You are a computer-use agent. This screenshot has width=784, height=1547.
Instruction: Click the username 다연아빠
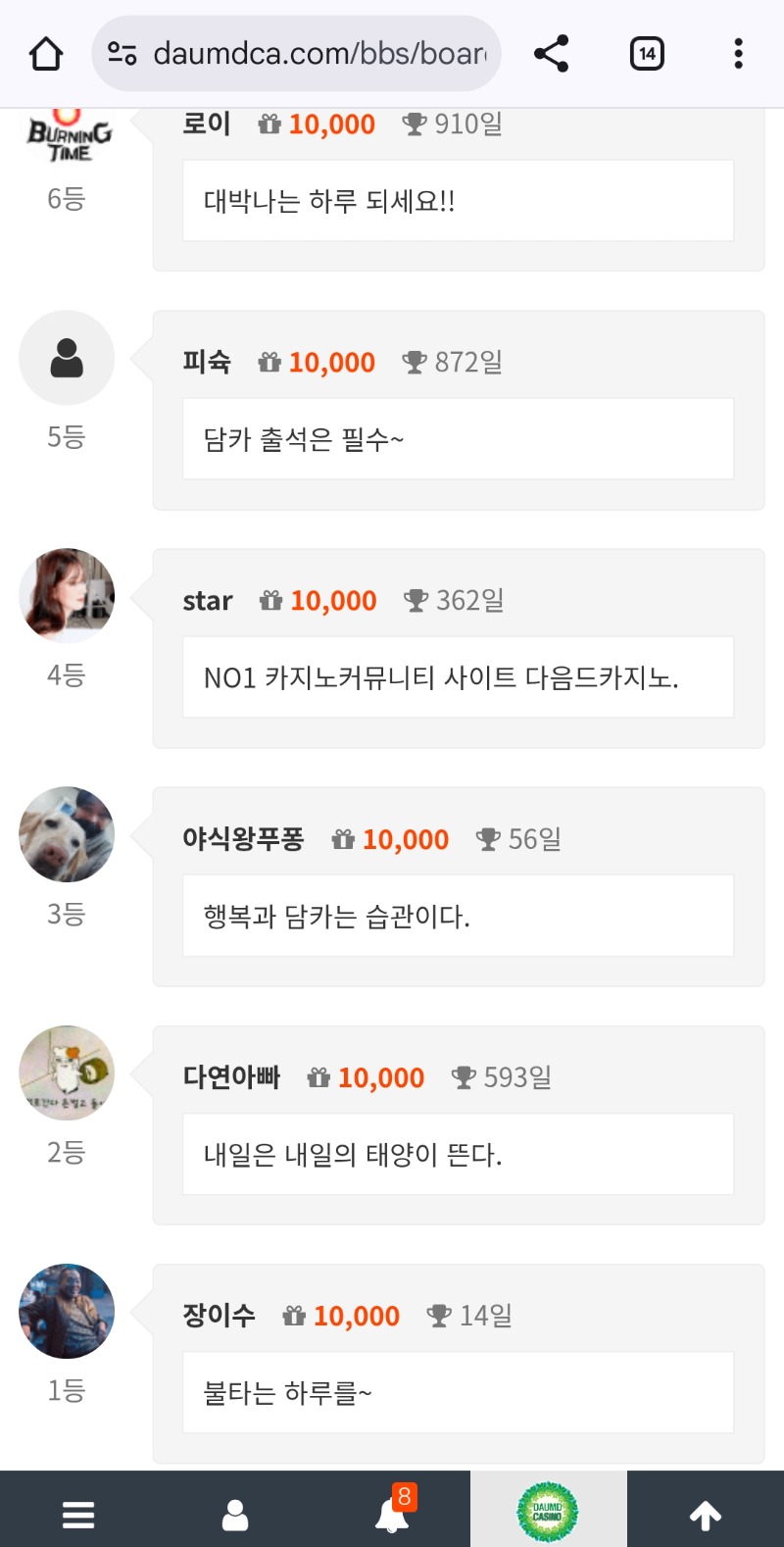231,1077
